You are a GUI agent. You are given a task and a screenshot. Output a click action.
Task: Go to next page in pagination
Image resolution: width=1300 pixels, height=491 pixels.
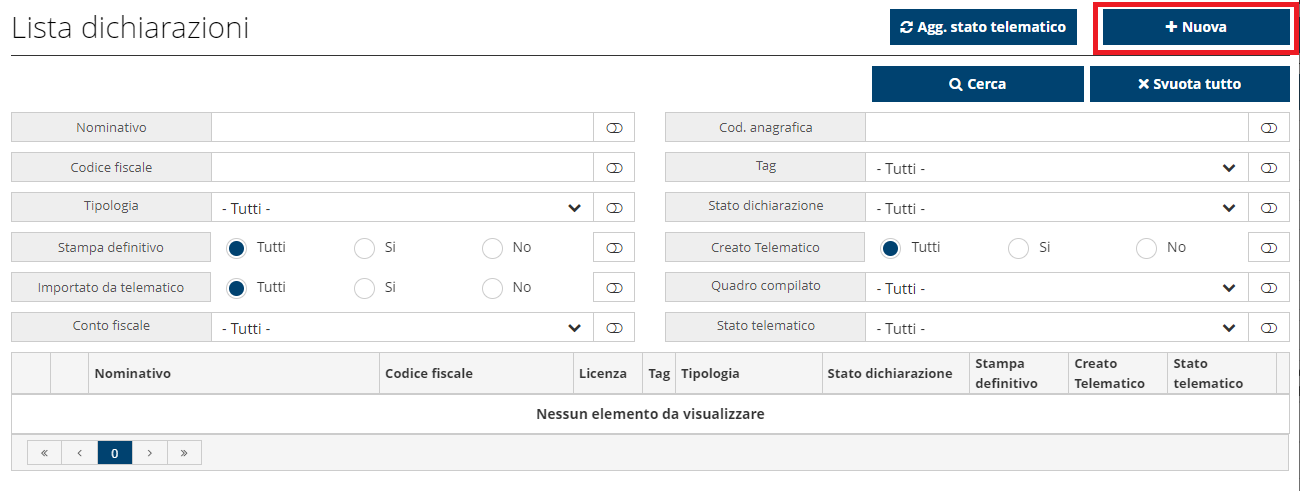coord(150,453)
